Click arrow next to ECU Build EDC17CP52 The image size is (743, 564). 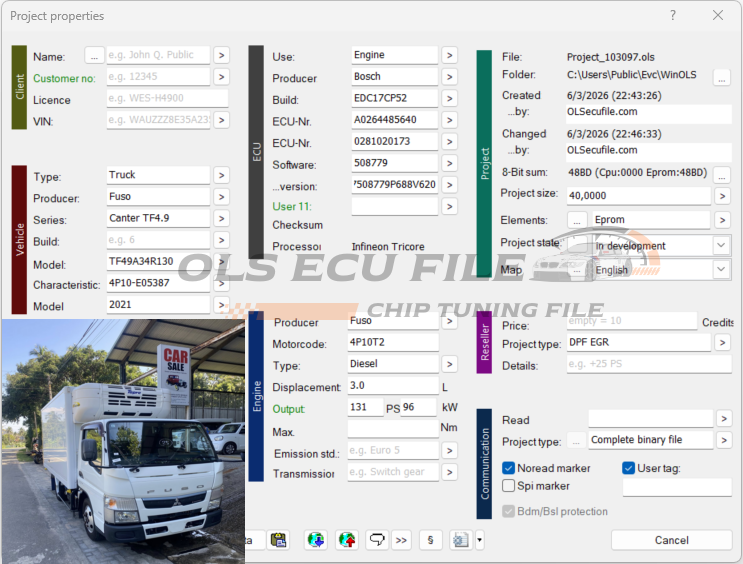449,99
